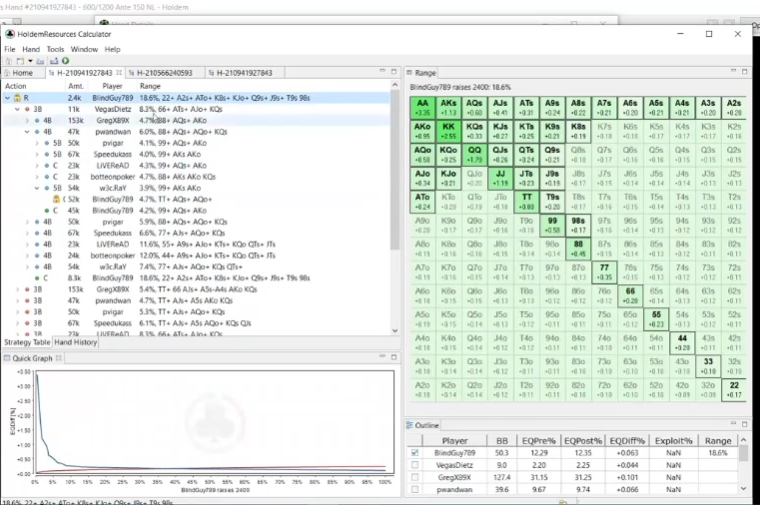Click the Quick Graph tab icon
This screenshot has height=505, width=760.
coord(7,358)
